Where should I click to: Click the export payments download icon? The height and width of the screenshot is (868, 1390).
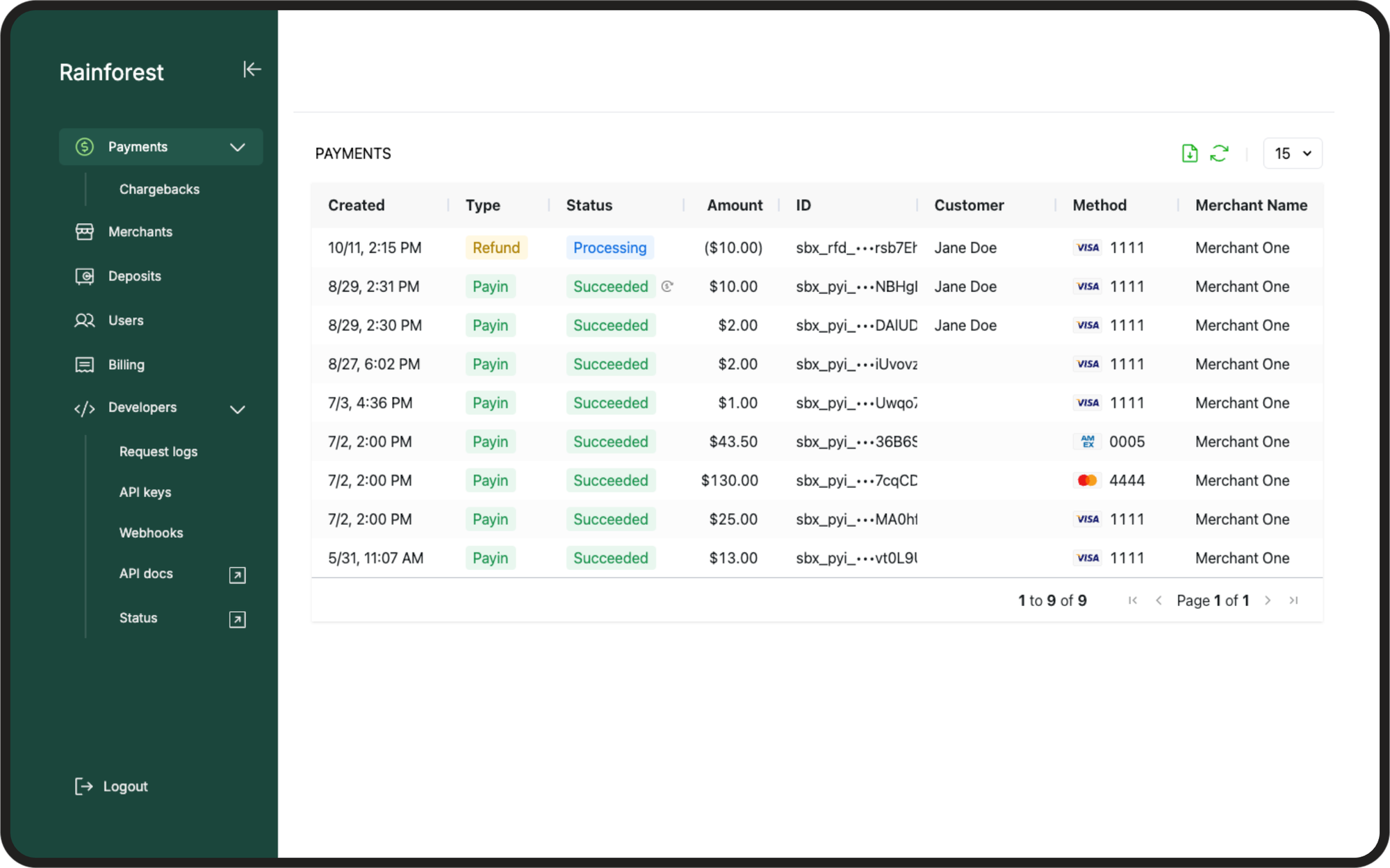(1189, 154)
